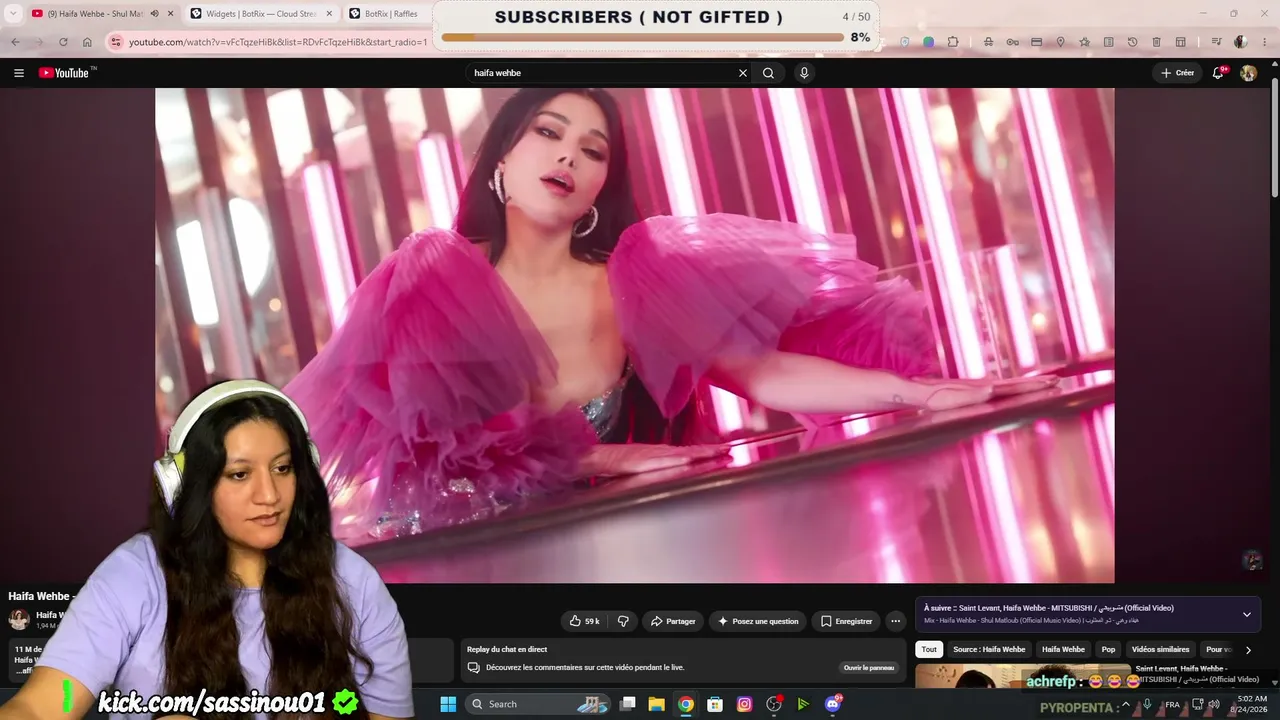Click the Haifa Wehbe video player
1280x720 pixels.
tap(634, 335)
